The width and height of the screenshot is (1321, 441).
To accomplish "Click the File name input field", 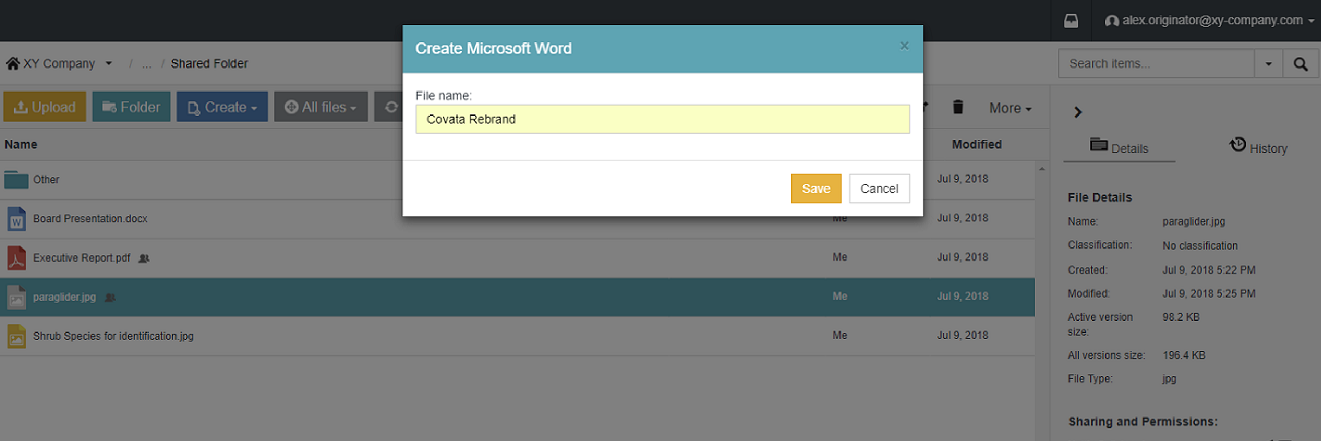I will [x=663, y=119].
